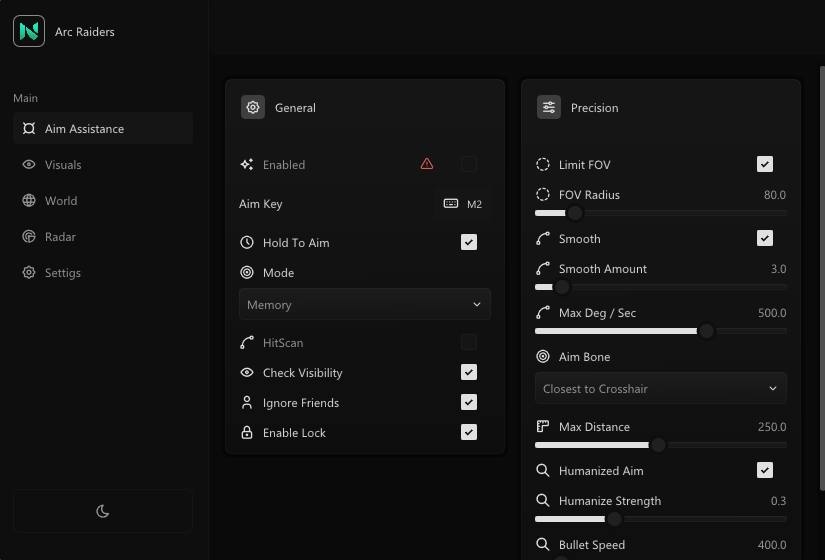Open the Mode dropdown showing Memory

point(364,305)
